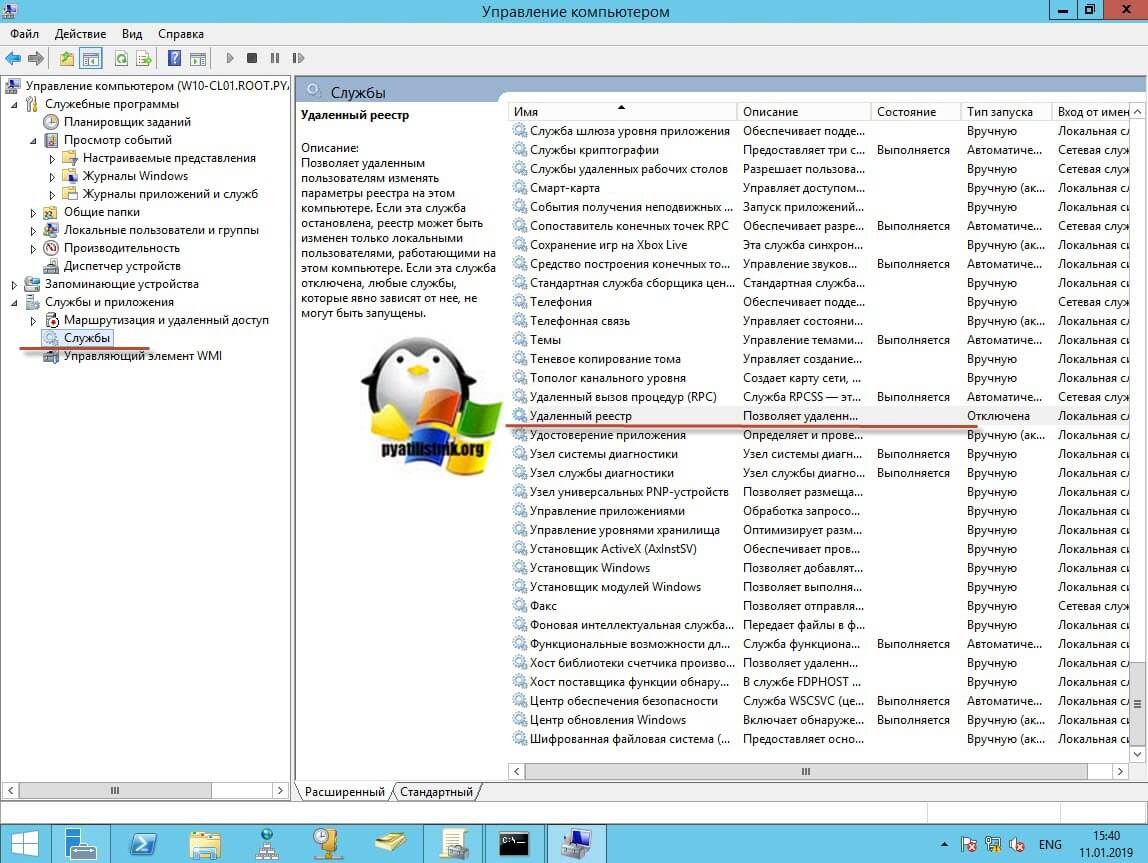
Task: Click the Export list toolbar icon
Action: (x=144, y=59)
